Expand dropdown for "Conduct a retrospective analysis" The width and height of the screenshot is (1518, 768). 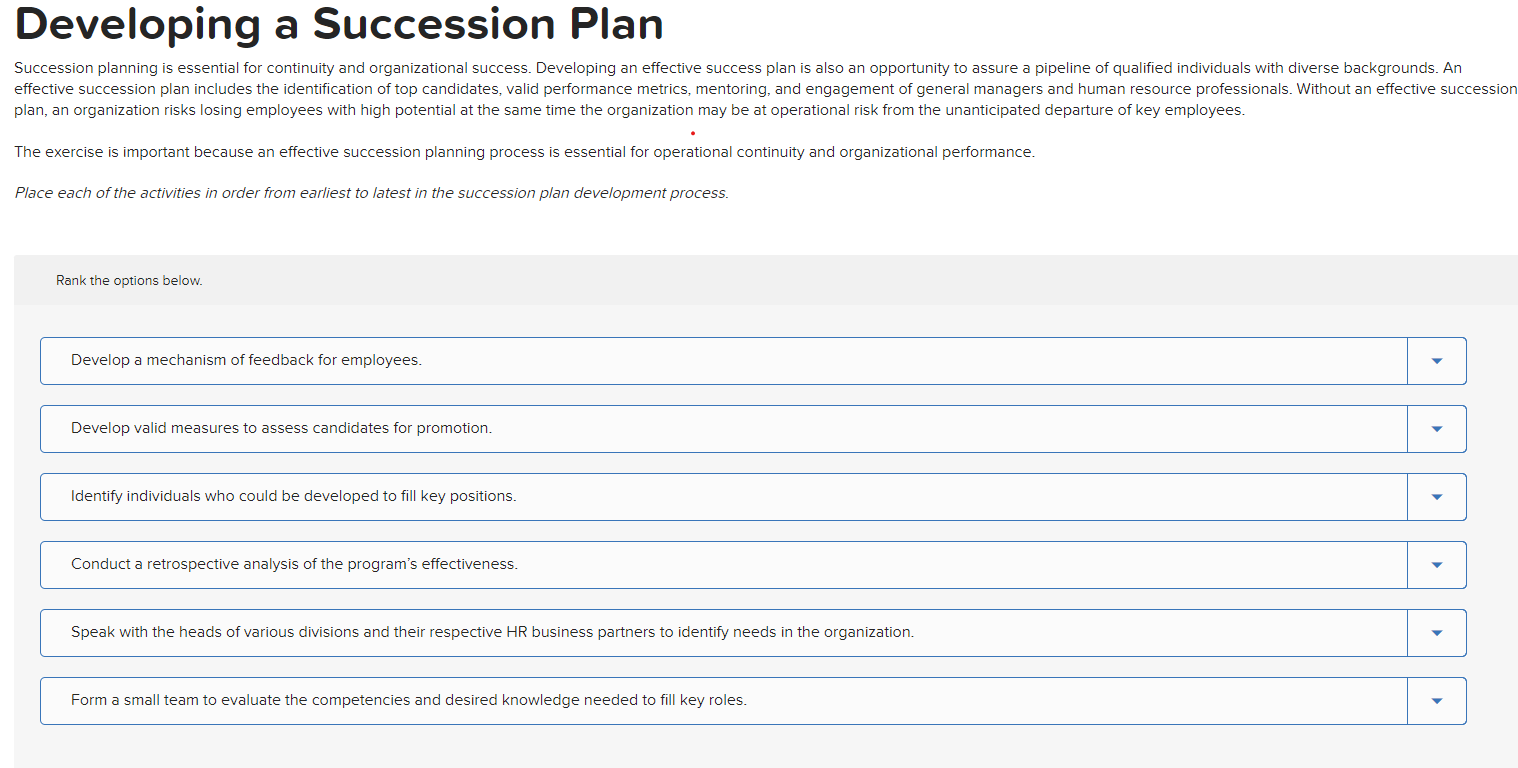point(1437,564)
